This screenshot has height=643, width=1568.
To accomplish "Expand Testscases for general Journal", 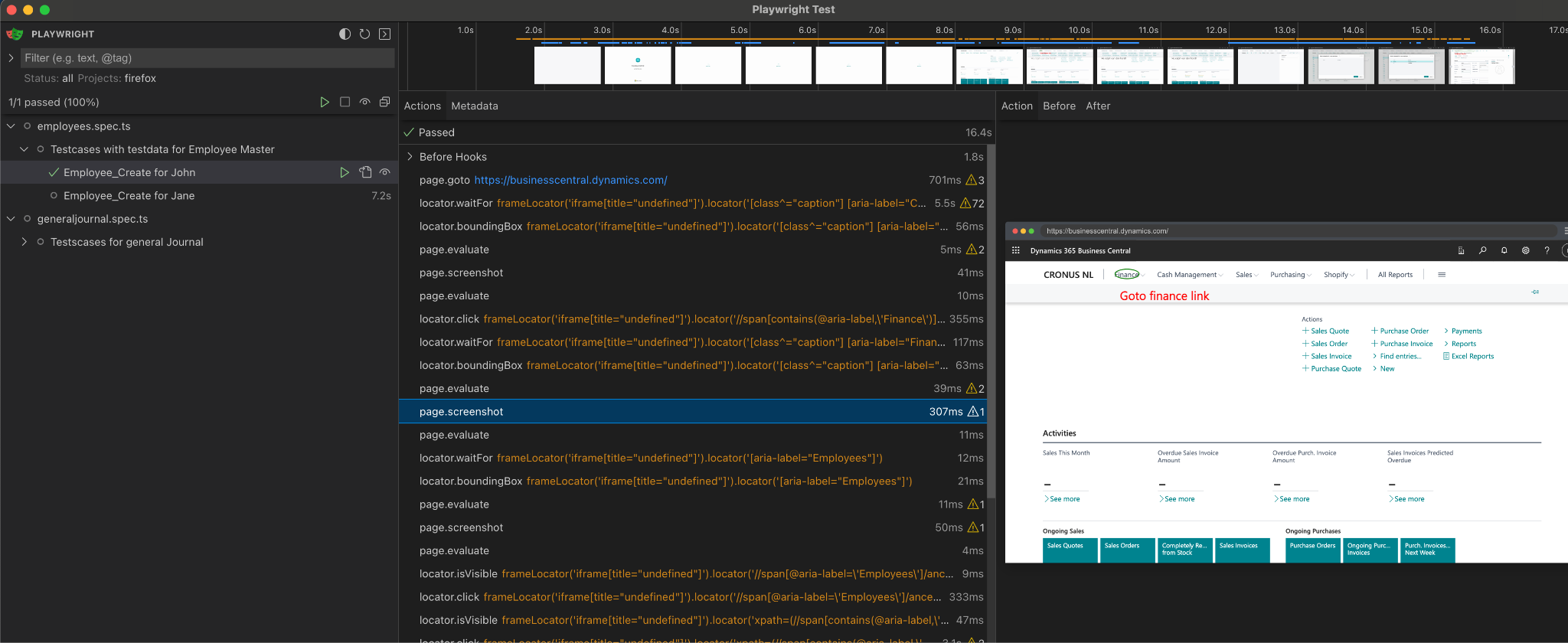I will (x=24, y=242).
